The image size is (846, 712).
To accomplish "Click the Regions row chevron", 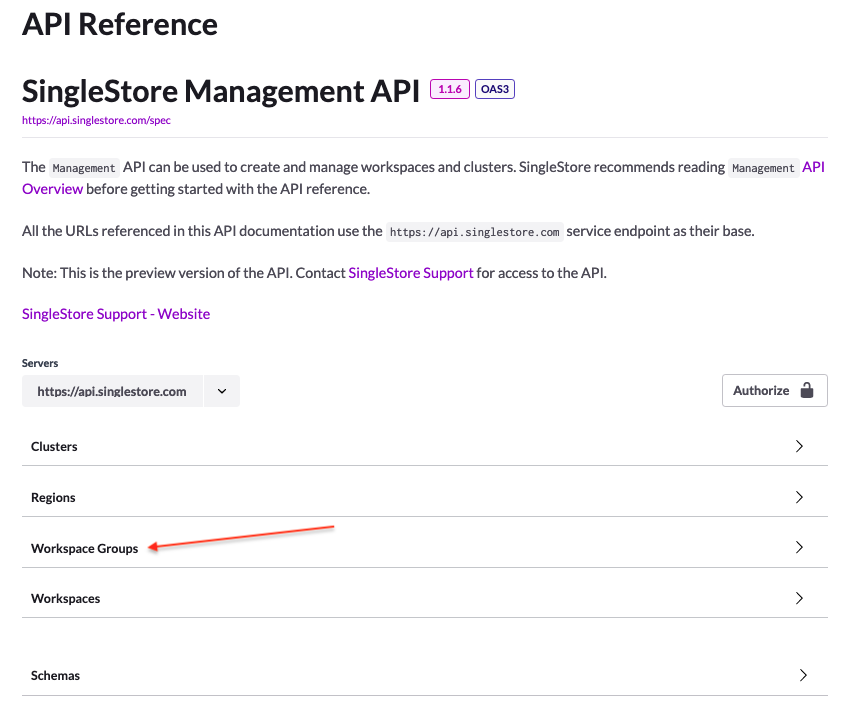I will pyautogui.click(x=799, y=497).
